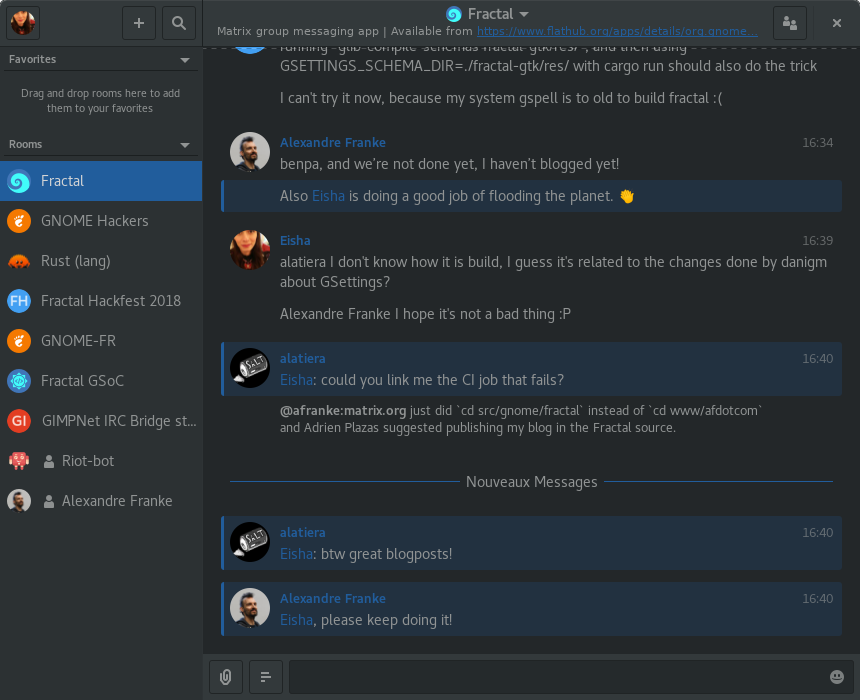Click the GNOME Hackers room icon
Screen dimensions: 860x700
click(x=19, y=221)
